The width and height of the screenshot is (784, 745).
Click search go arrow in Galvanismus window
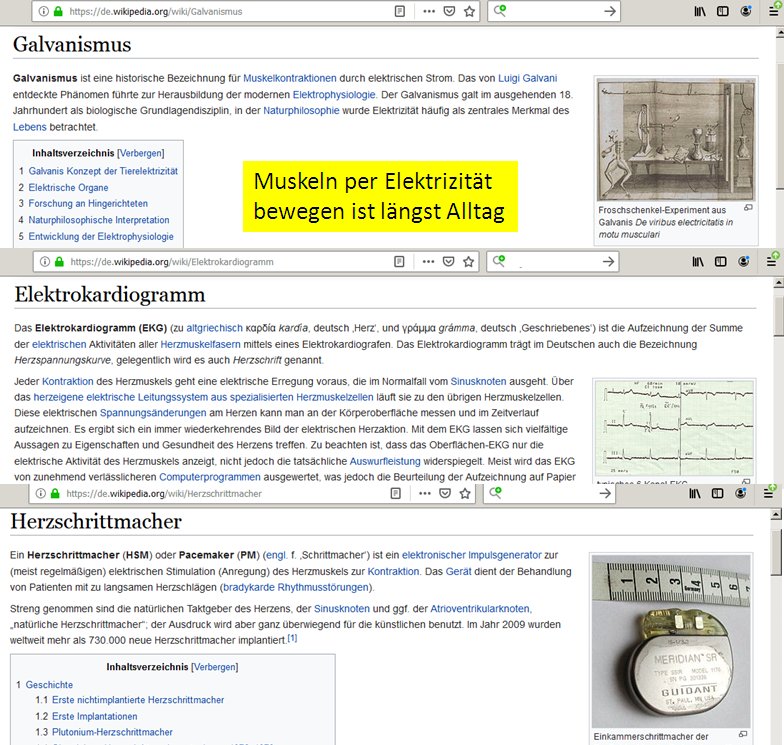click(610, 11)
